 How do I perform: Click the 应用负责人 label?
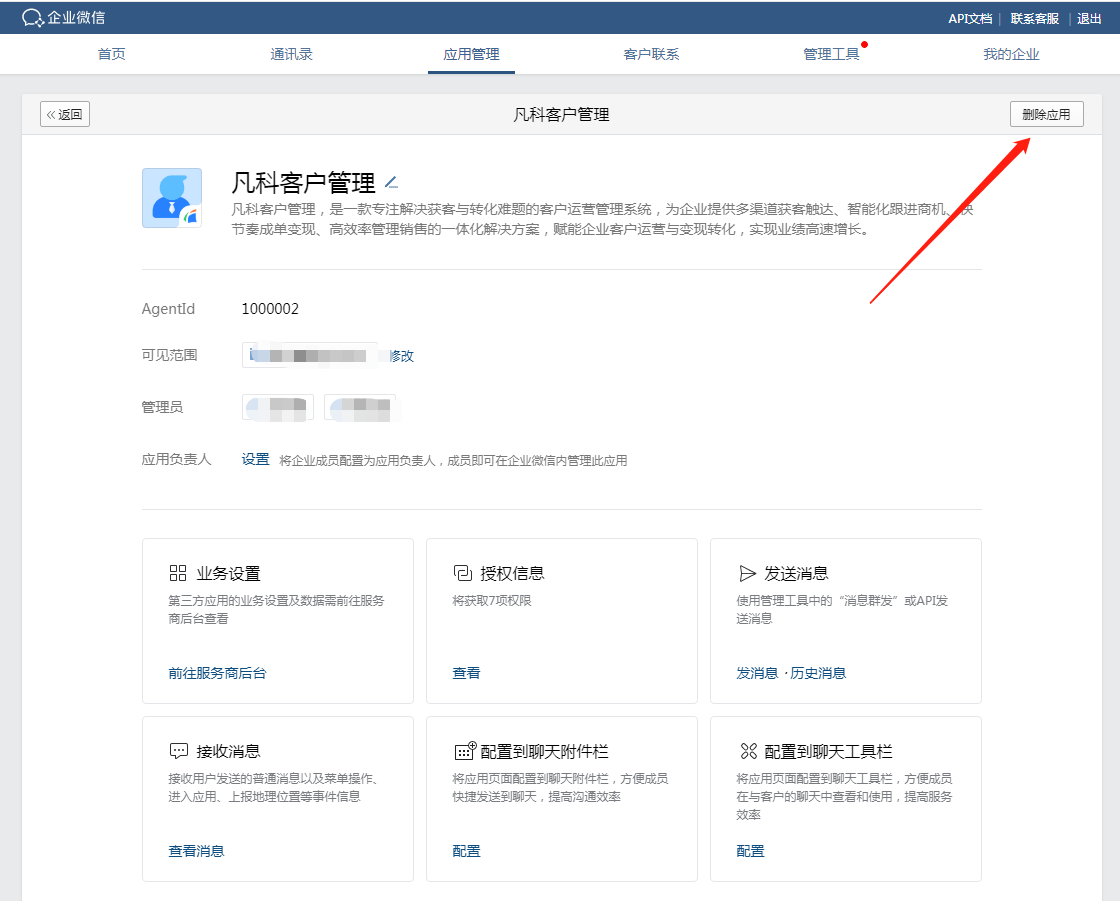[176, 459]
